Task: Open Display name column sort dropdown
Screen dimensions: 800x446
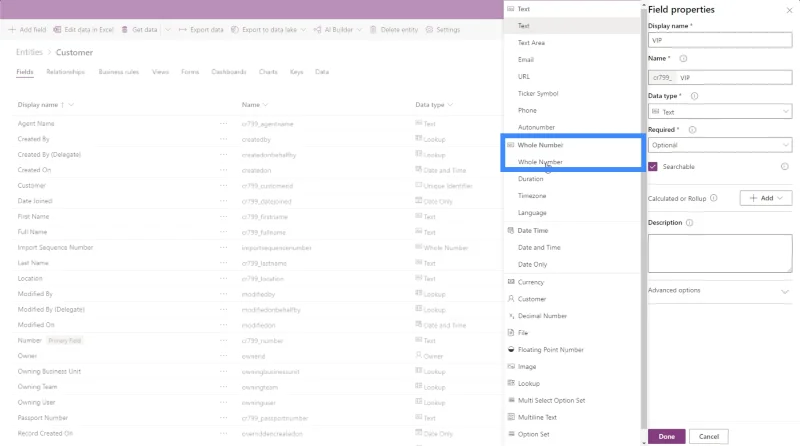Action: tap(71, 105)
